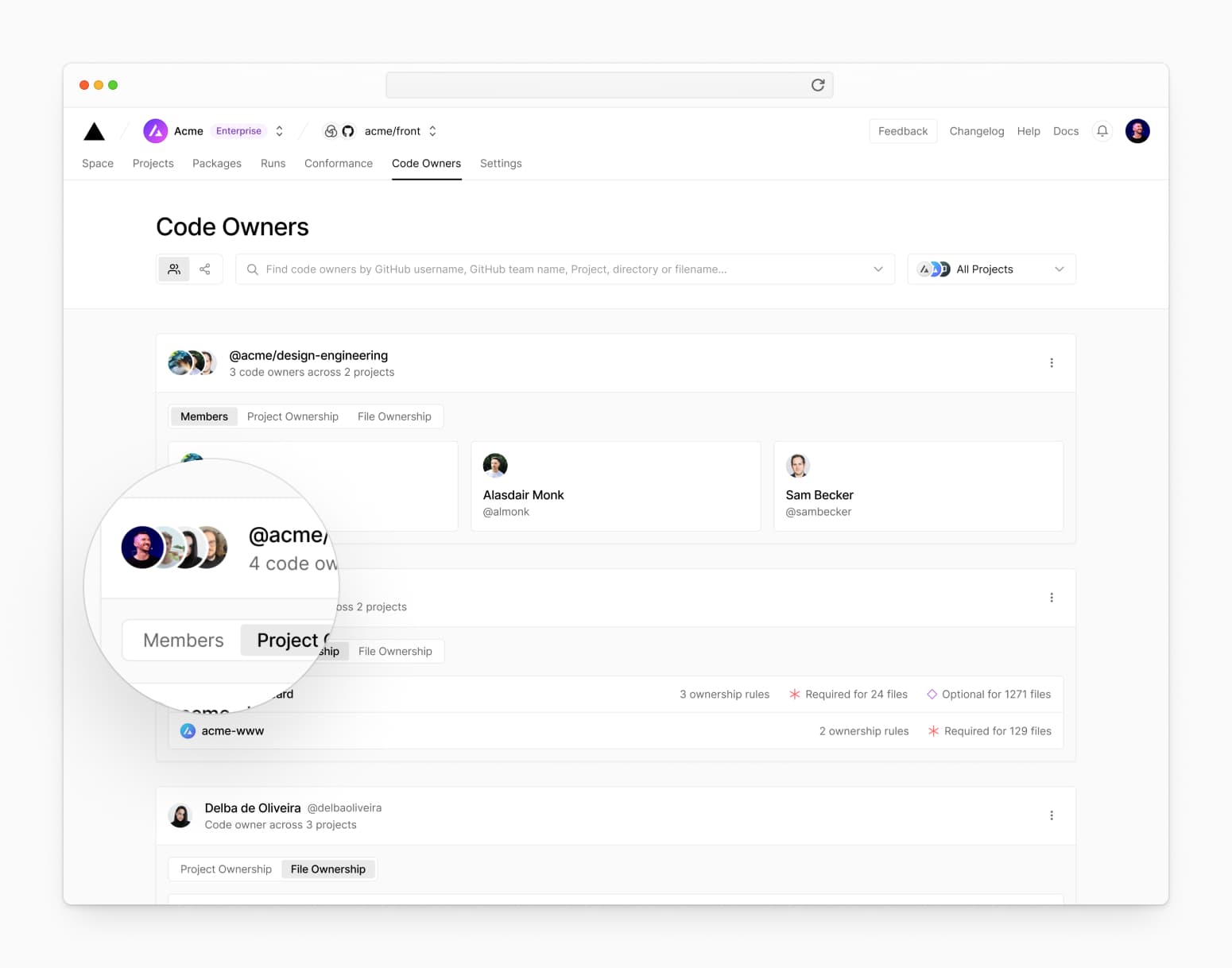Screen dimensions: 1232x968
Task: Open Delba de Oliveira options menu
Action: click(x=1051, y=815)
